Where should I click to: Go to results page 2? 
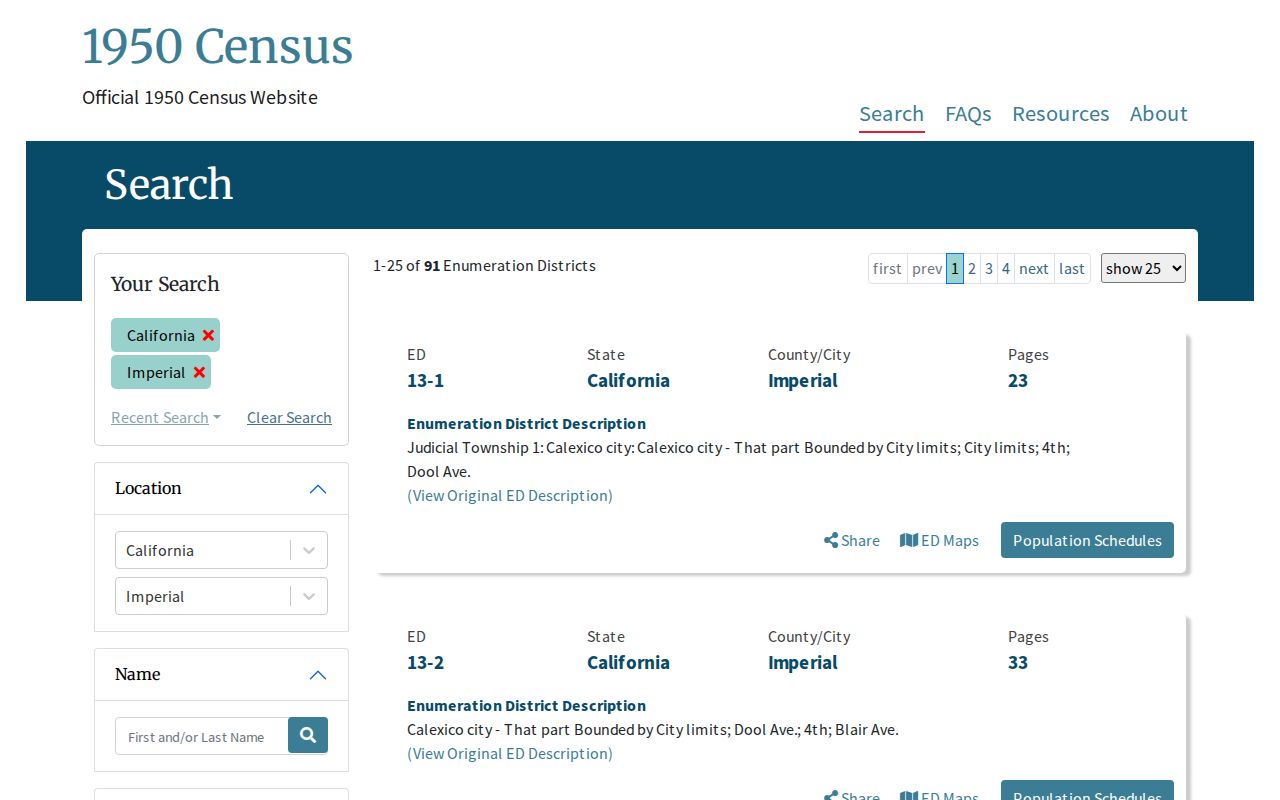(x=972, y=268)
